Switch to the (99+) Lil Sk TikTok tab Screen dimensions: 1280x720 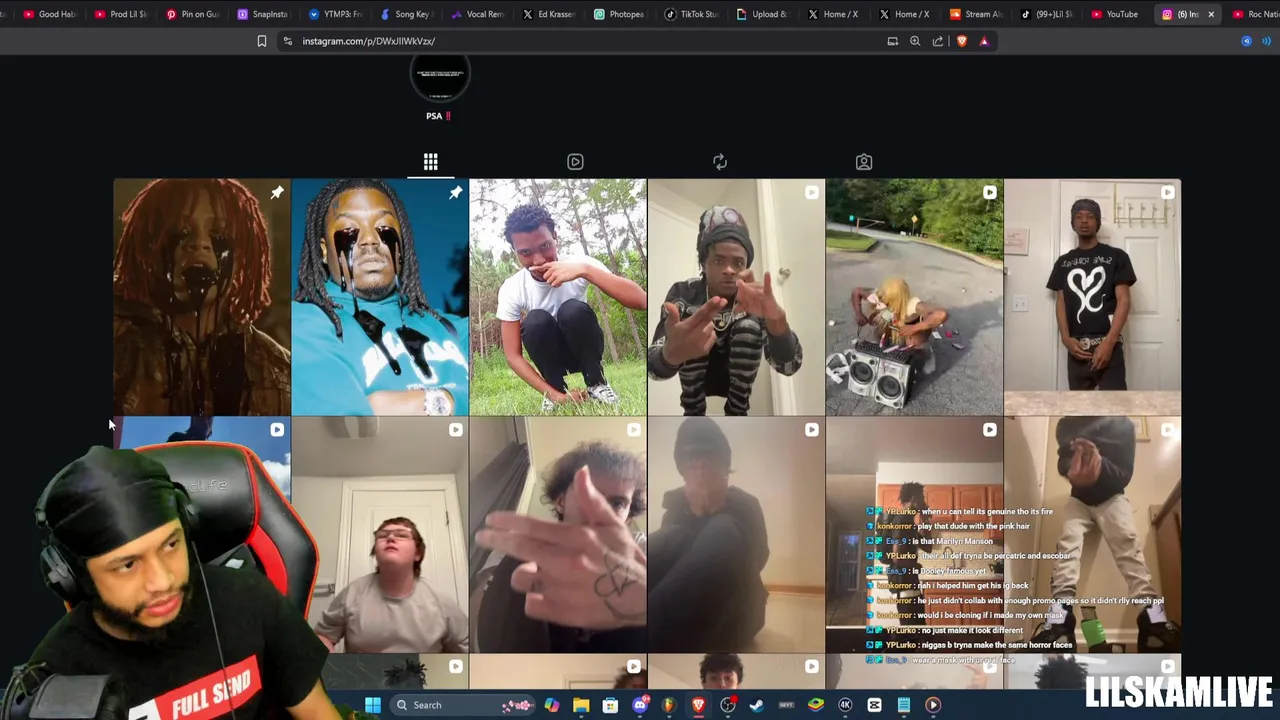[1048, 14]
